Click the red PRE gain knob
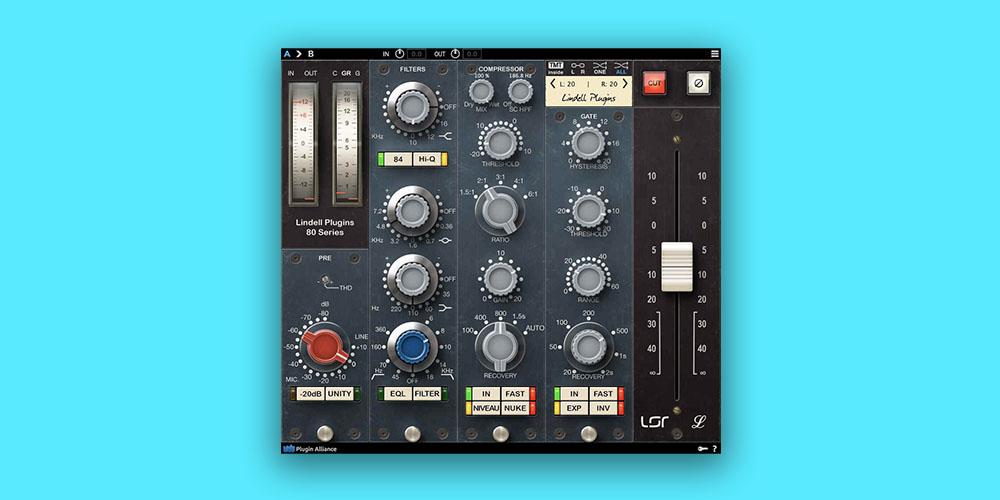This screenshot has width=1000, height=500. (325, 347)
